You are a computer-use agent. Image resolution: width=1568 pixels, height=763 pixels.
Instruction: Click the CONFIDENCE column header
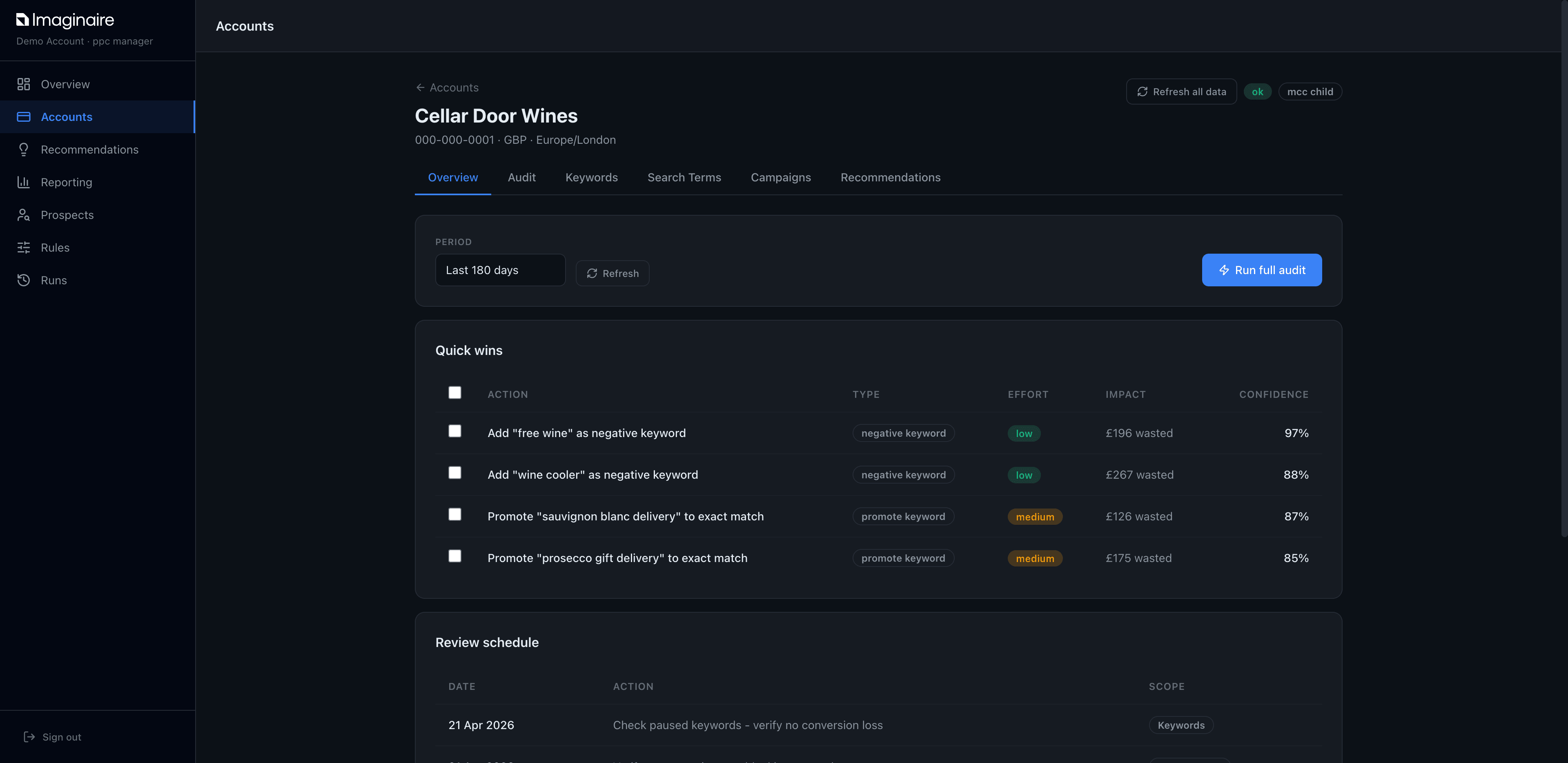tap(1274, 395)
